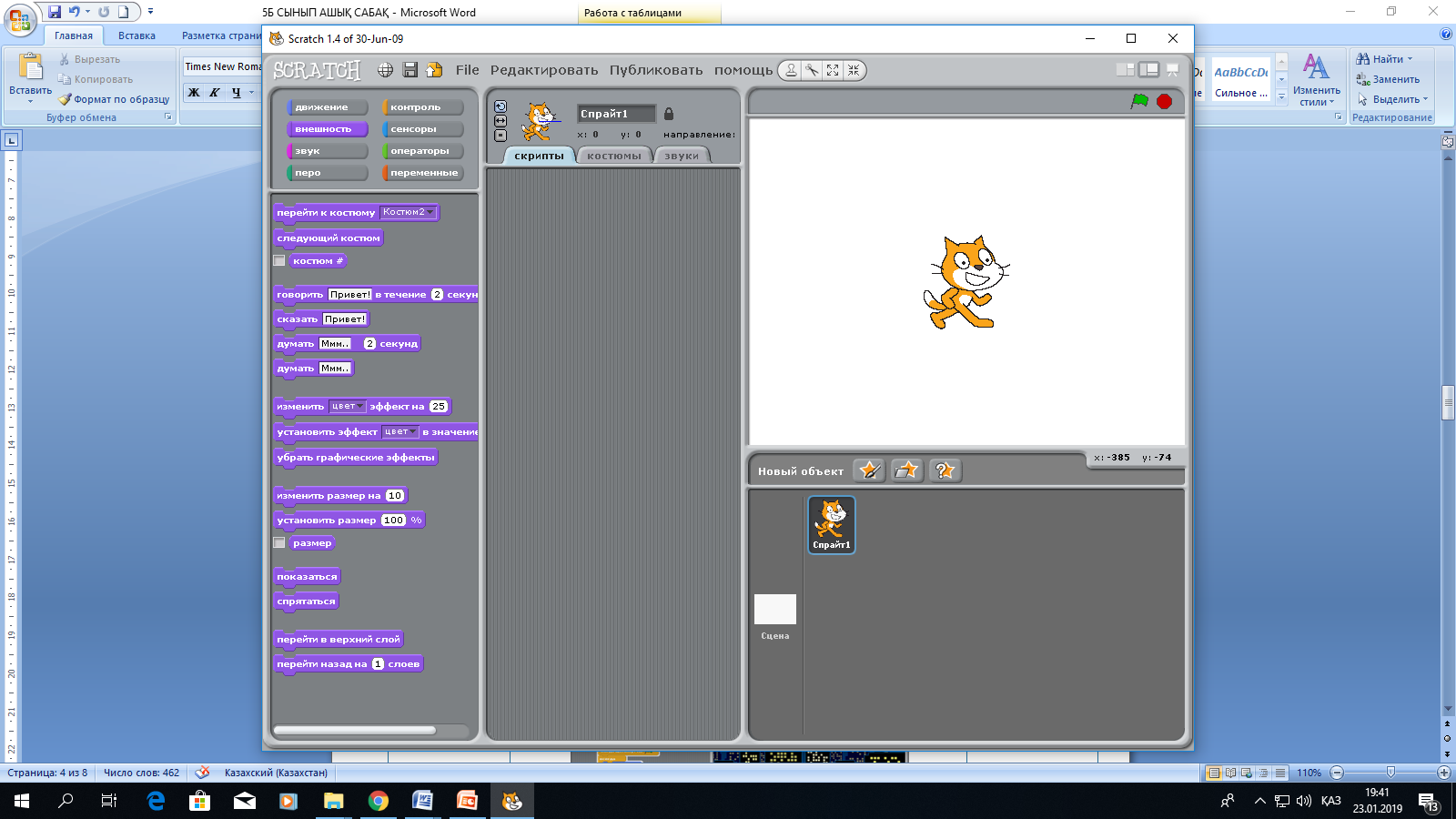Select the контроль block category

423,107
